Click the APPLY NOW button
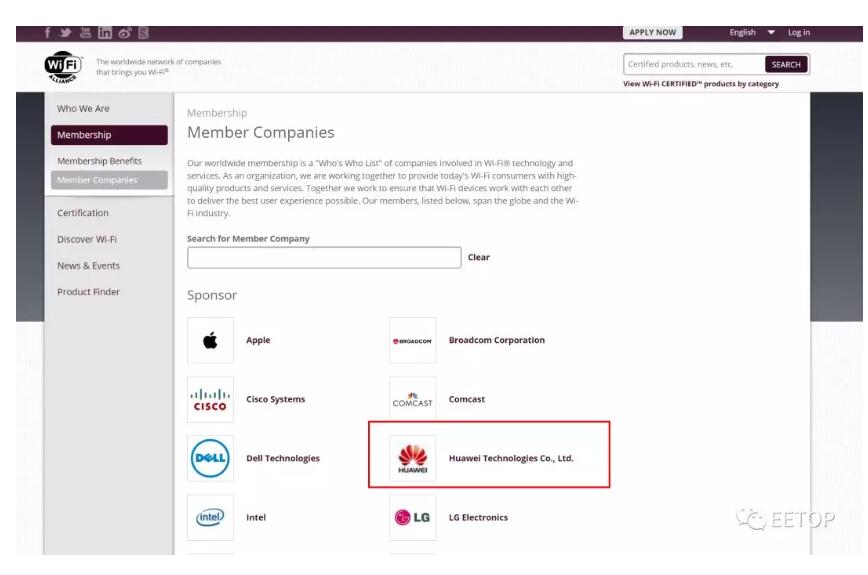This screenshot has width=868, height=575. pyautogui.click(x=653, y=33)
